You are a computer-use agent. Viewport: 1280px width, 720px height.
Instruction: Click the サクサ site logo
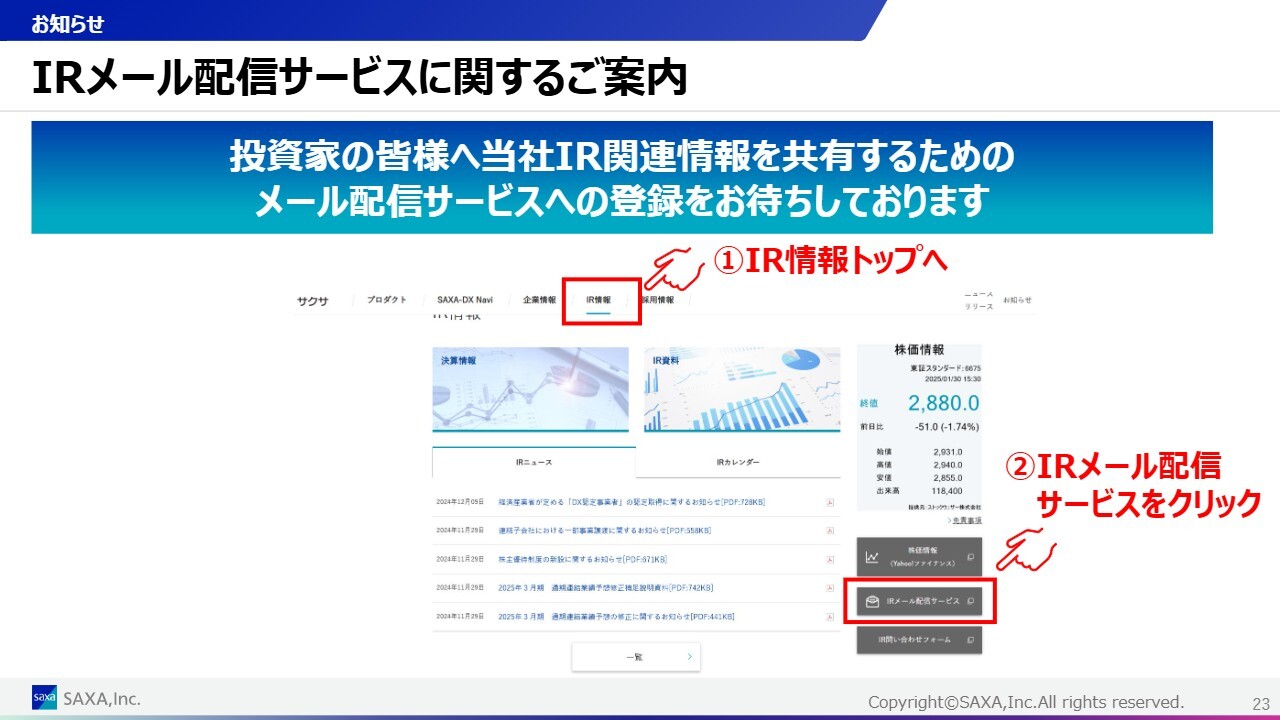pyautogui.click(x=312, y=301)
